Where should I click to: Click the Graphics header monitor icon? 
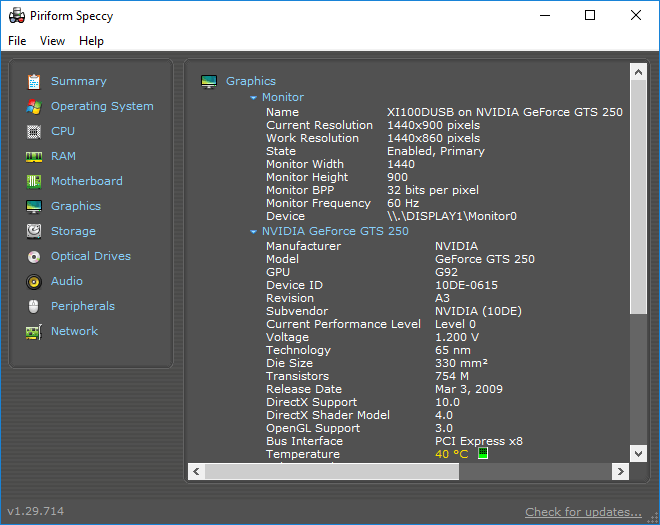[x=209, y=82]
